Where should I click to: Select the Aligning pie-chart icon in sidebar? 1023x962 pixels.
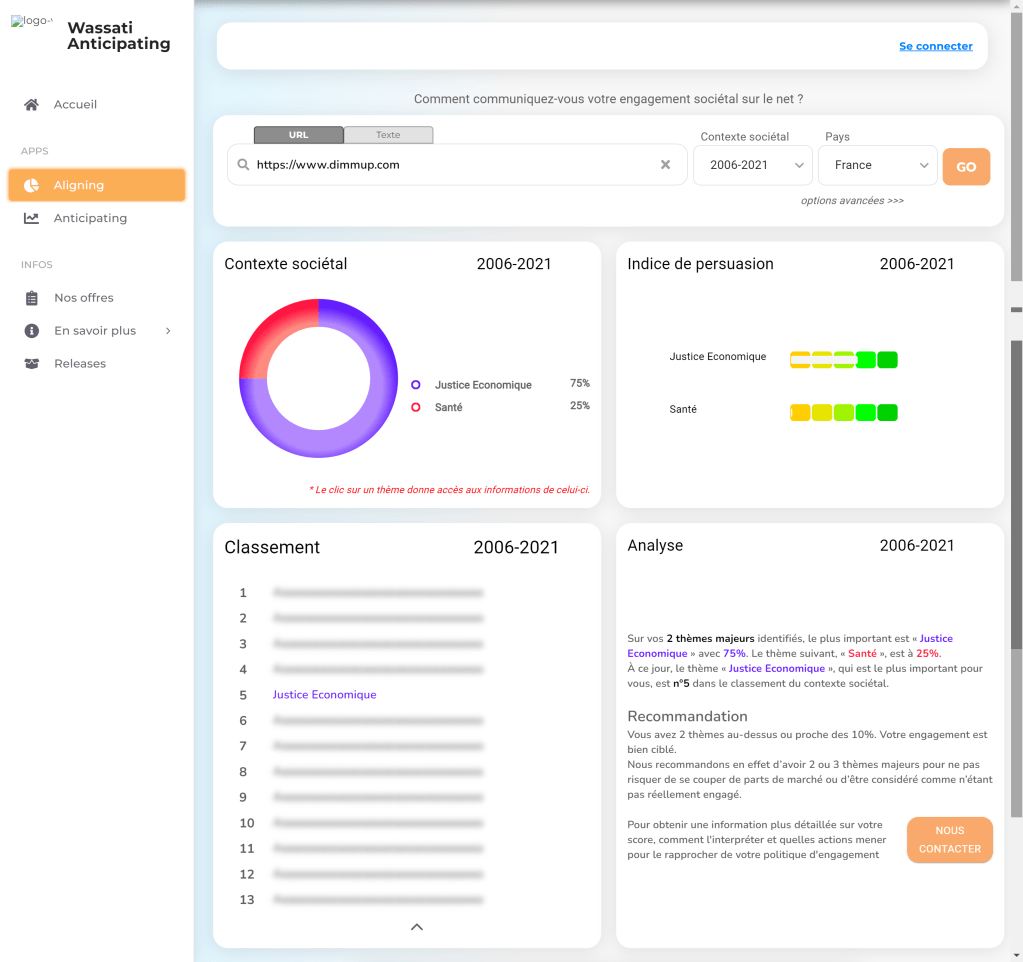click(31, 184)
